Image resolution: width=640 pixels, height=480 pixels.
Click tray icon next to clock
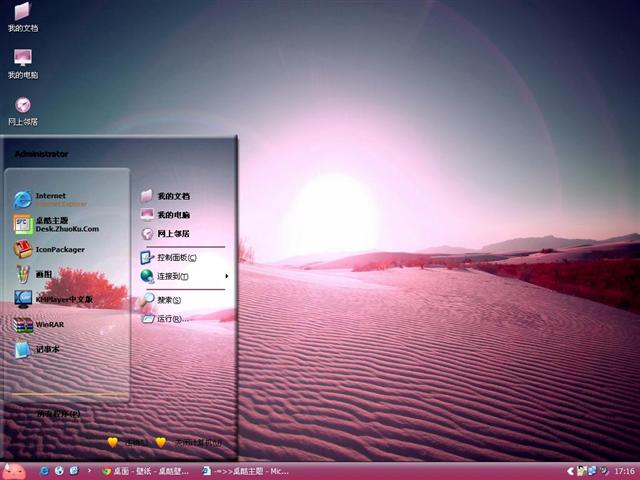click(x=604, y=471)
